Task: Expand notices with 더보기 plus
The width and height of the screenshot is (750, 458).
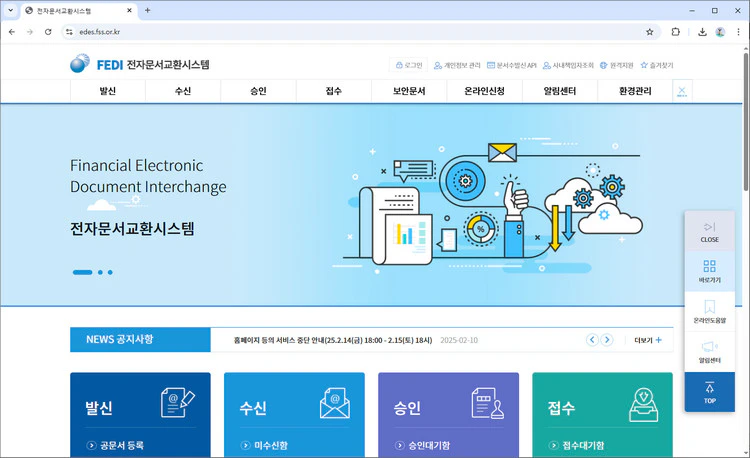Action: 648,340
